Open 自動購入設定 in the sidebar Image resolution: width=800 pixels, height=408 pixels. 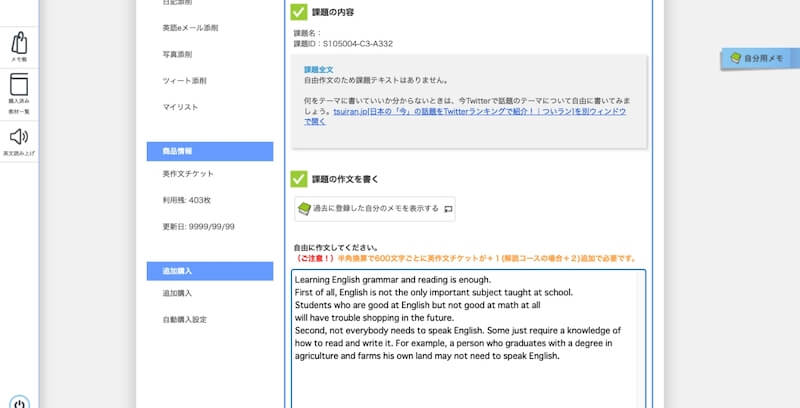[x=185, y=320]
